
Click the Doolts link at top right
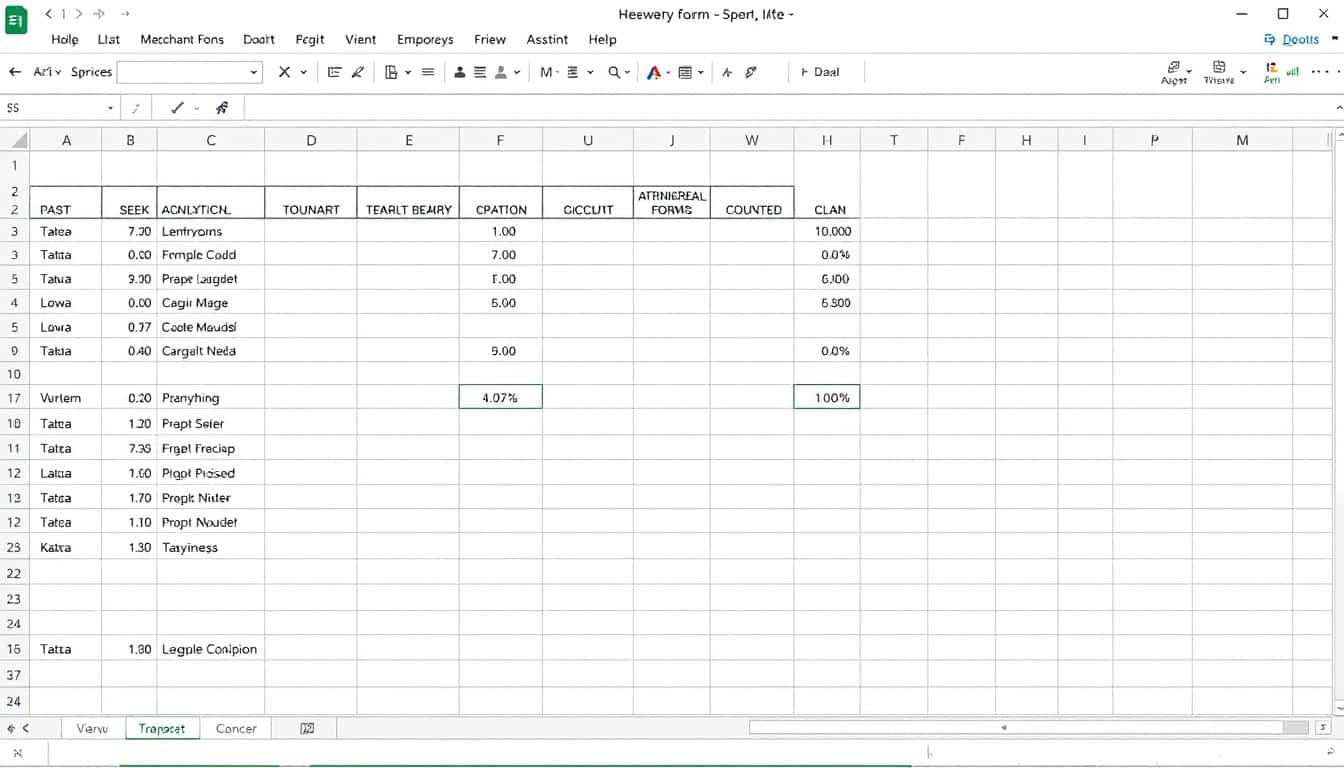[x=1292, y=40]
